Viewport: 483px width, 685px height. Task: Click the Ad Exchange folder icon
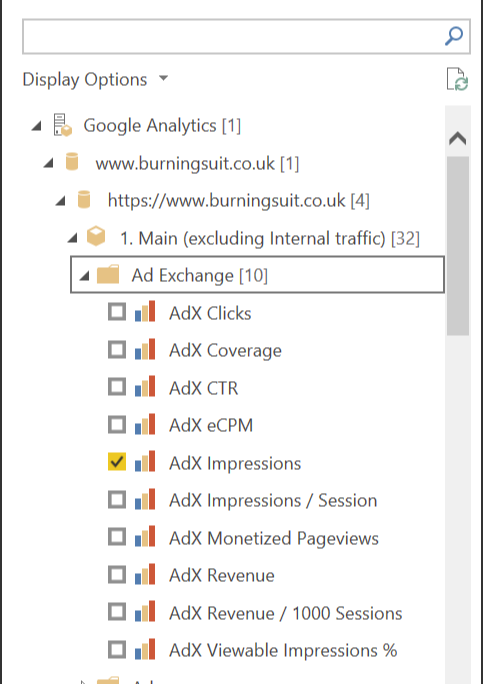108,275
